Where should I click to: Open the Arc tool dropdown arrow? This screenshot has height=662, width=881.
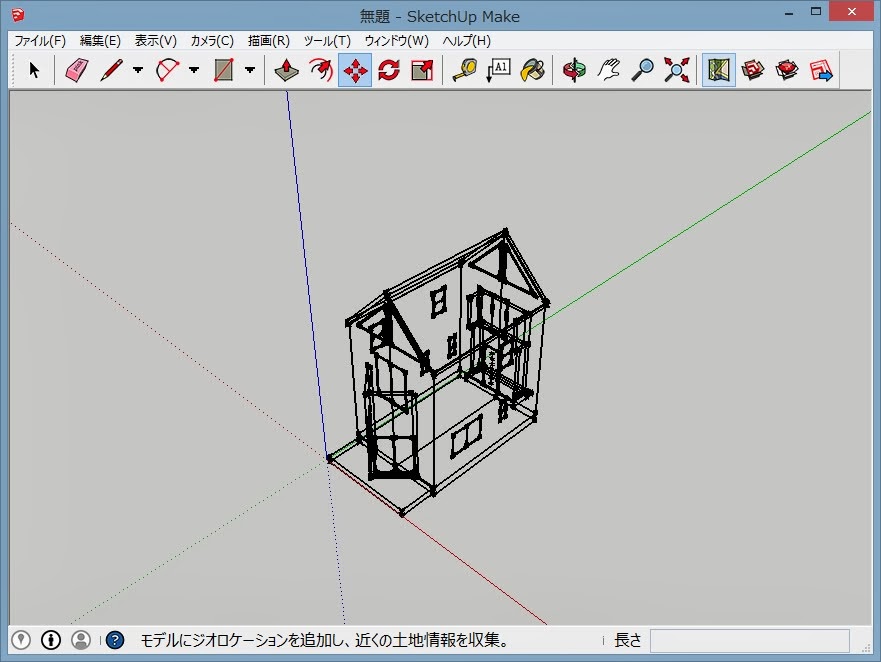194,70
